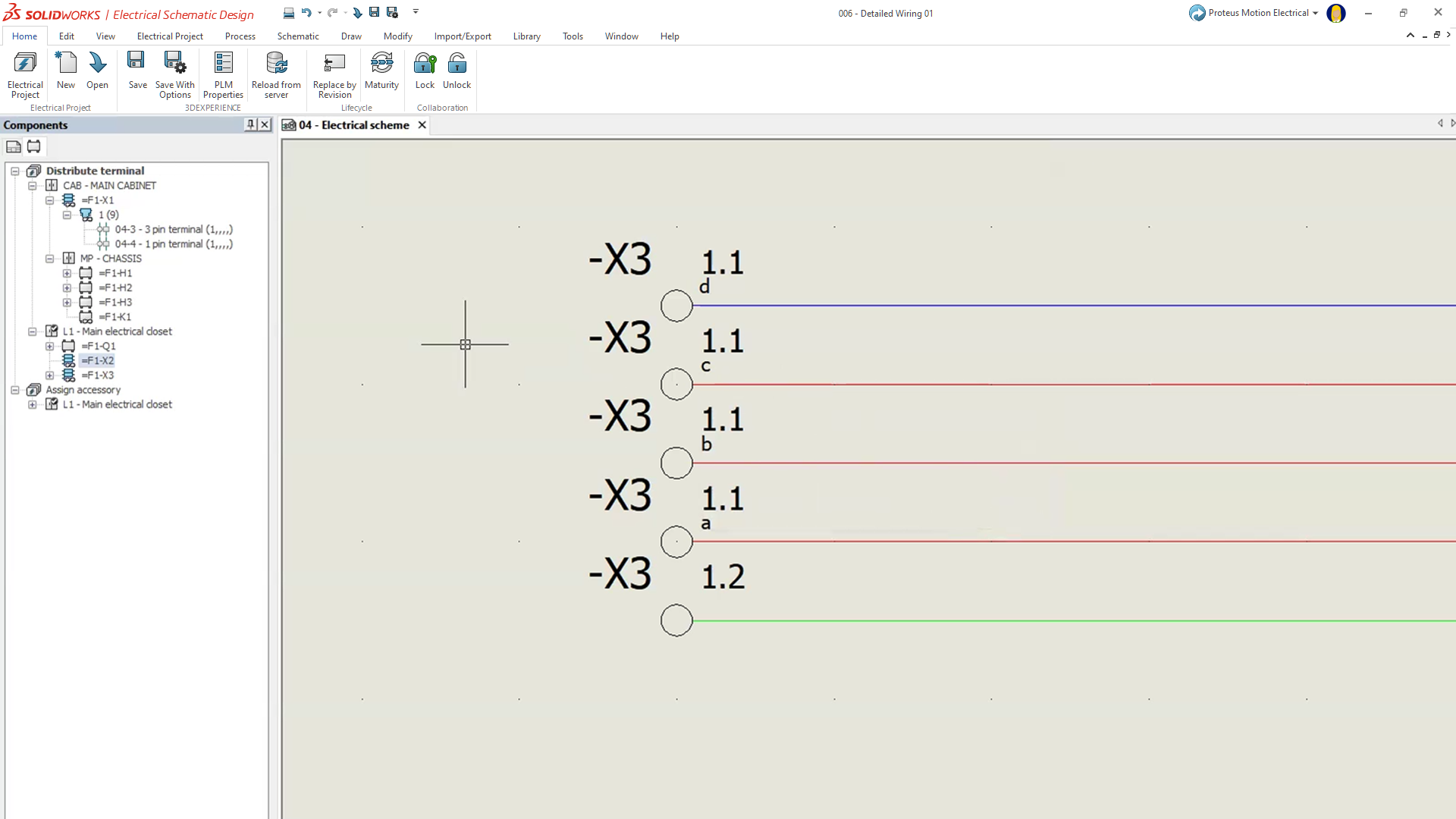The height and width of the screenshot is (819, 1456).
Task: Click the 04 - Electrical scheme tab
Action: [353, 124]
